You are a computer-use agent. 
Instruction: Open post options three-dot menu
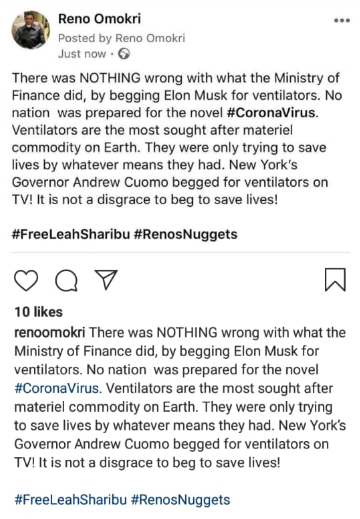(x=342, y=21)
